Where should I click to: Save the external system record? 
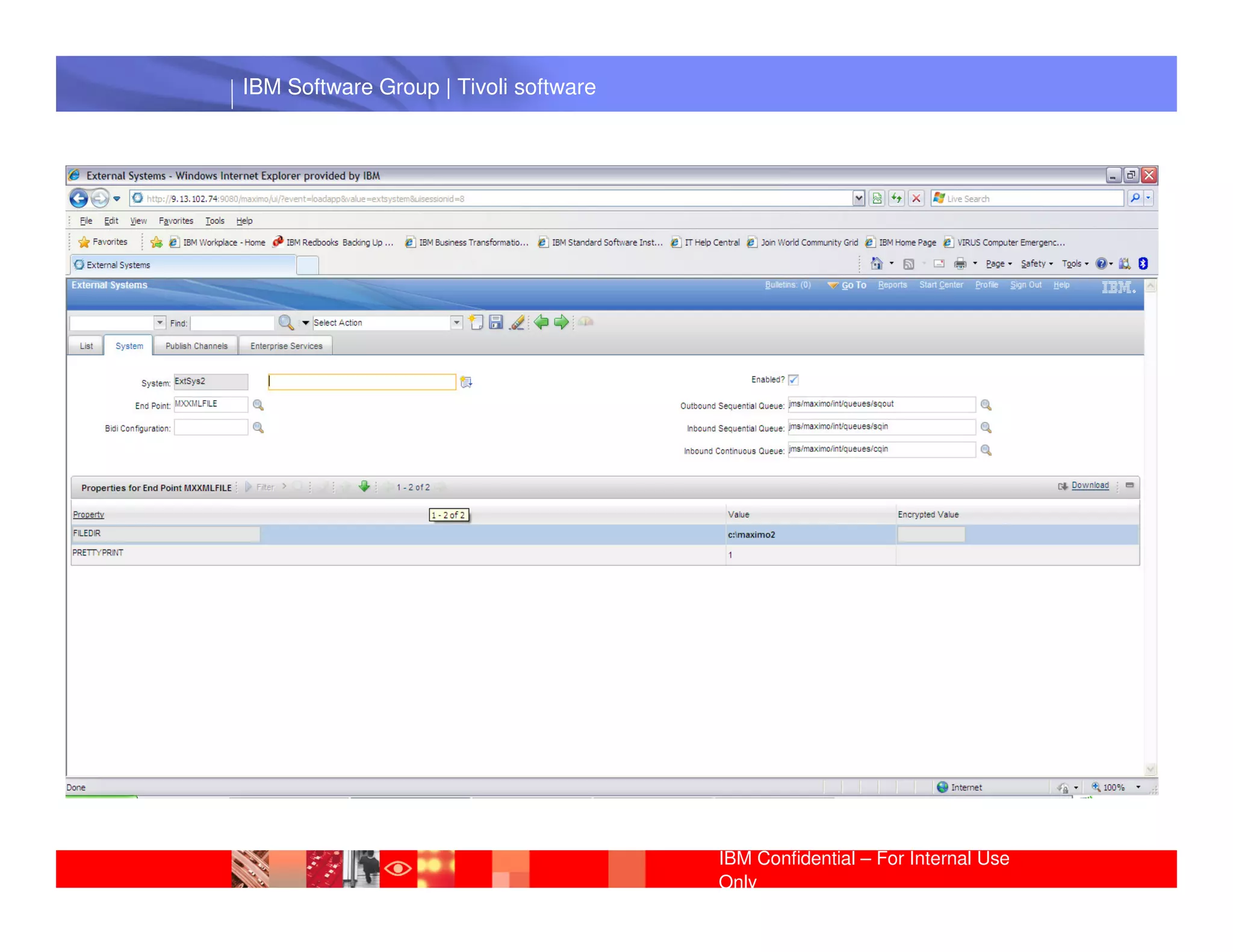pos(495,322)
